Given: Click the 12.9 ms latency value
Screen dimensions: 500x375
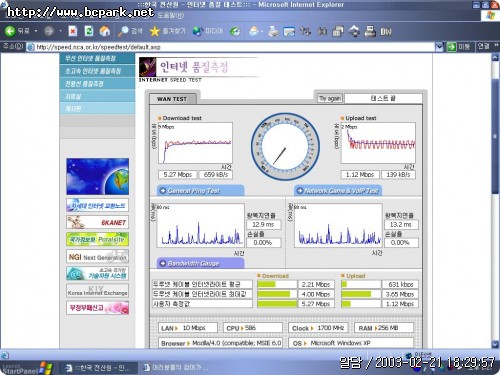Looking at the screenshot, I should [x=263, y=225].
